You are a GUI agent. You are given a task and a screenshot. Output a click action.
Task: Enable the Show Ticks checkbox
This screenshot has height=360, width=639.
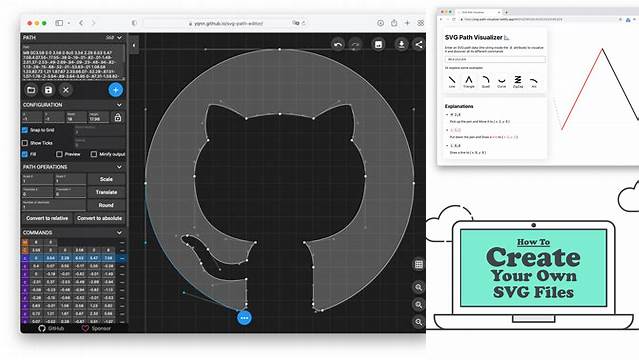point(25,143)
